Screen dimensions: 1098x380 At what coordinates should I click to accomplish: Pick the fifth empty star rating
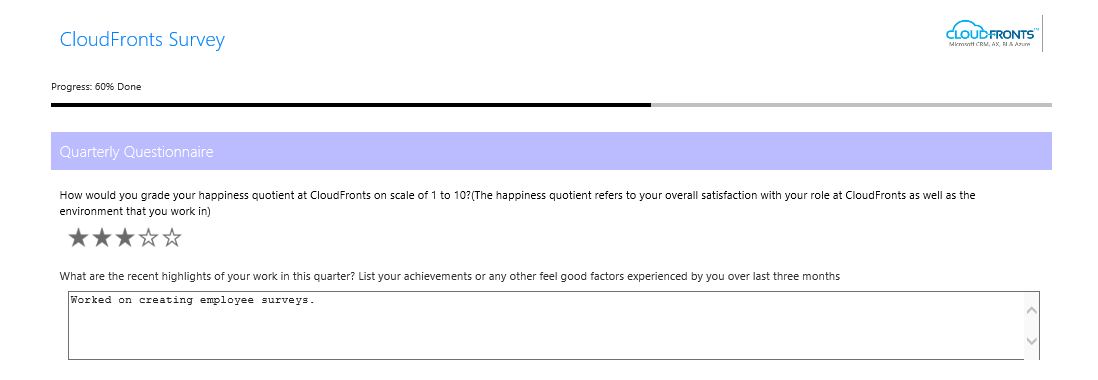coord(172,239)
